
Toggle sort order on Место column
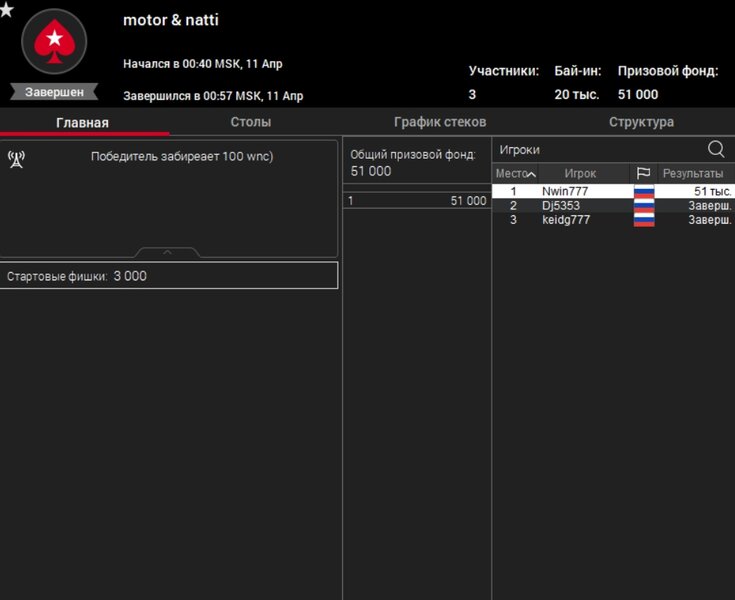(515, 173)
